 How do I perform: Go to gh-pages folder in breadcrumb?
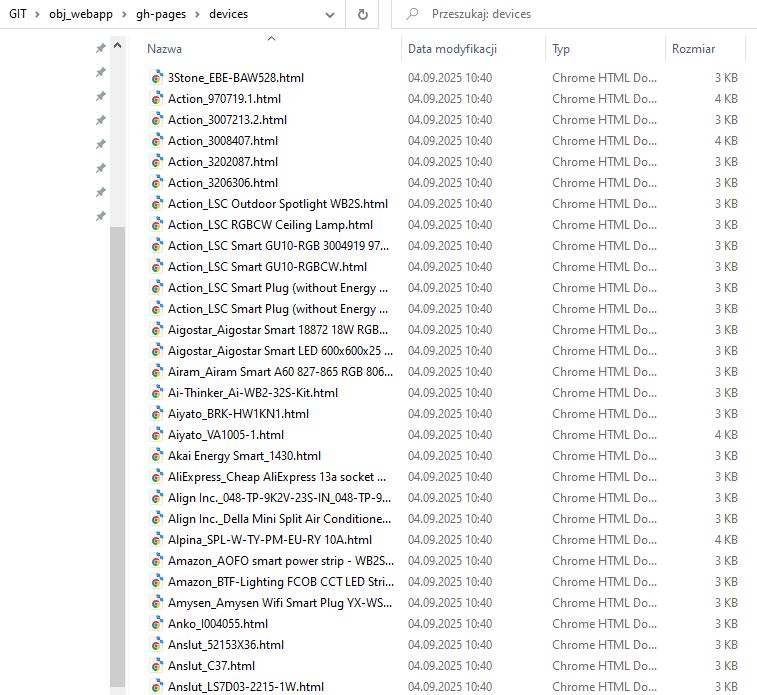pyautogui.click(x=161, y=14)
